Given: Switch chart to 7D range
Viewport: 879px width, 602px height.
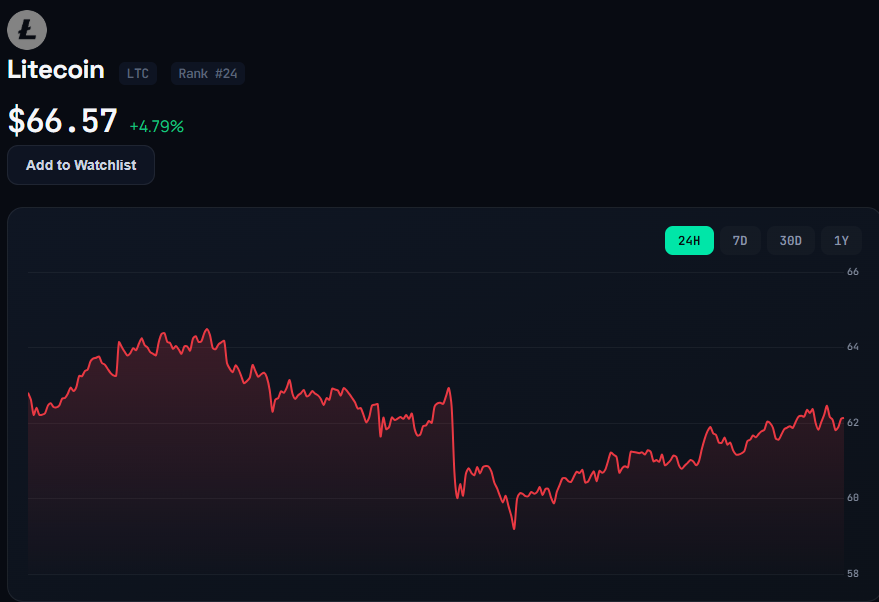Looking at the screenshot, I should [740, 240].
